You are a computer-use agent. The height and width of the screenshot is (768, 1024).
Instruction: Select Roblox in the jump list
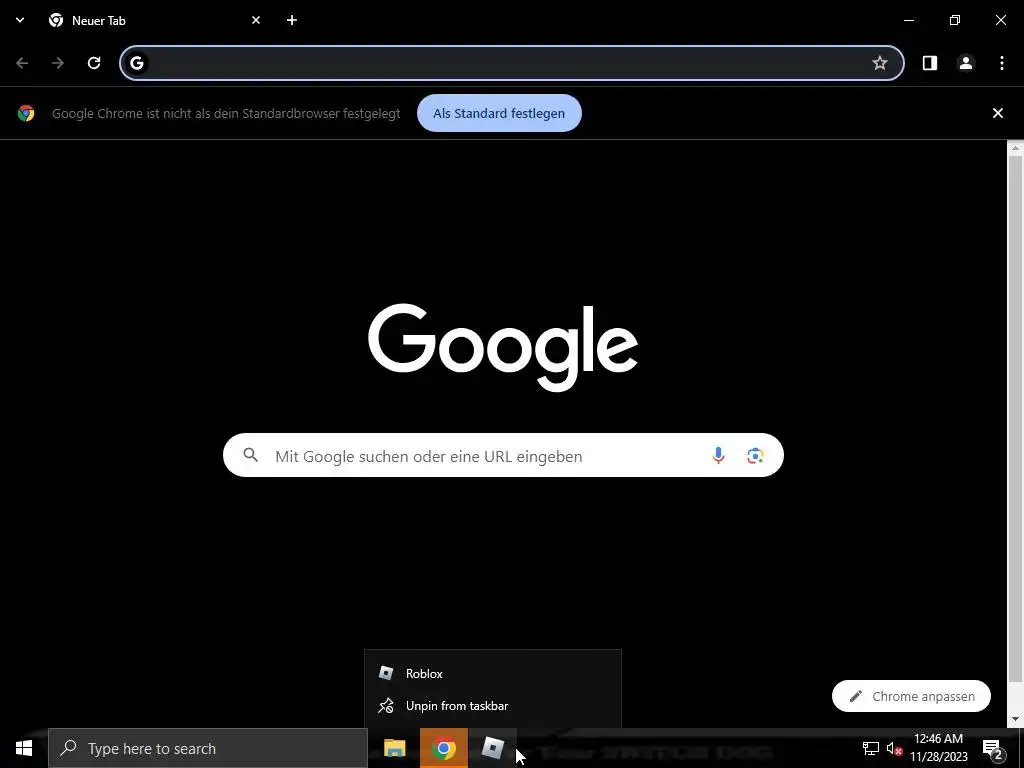click(x=493, y=673)
